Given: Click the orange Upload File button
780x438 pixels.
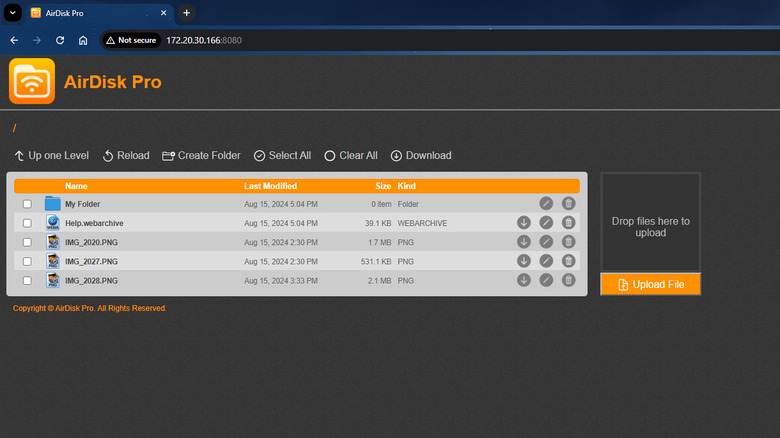Looking at the screenshot, I should click(651, 284).
